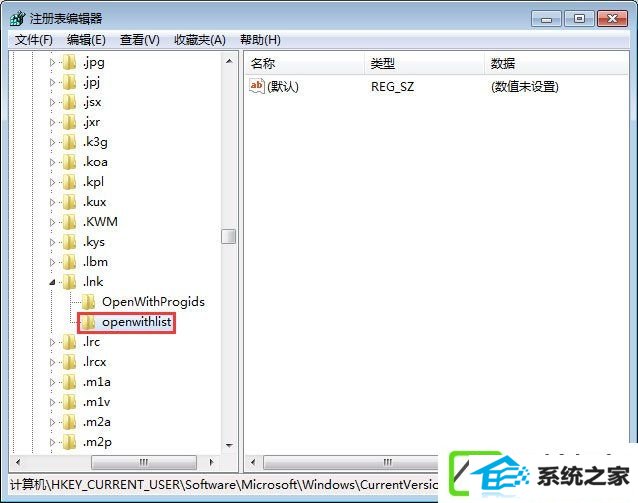
Task: Select the .lnk key label
Action: [93, 282]
